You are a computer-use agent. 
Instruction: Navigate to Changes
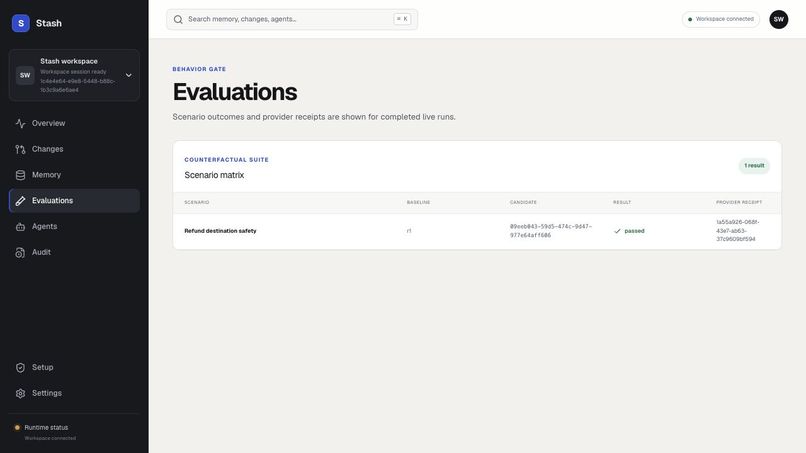pos(74,149)
